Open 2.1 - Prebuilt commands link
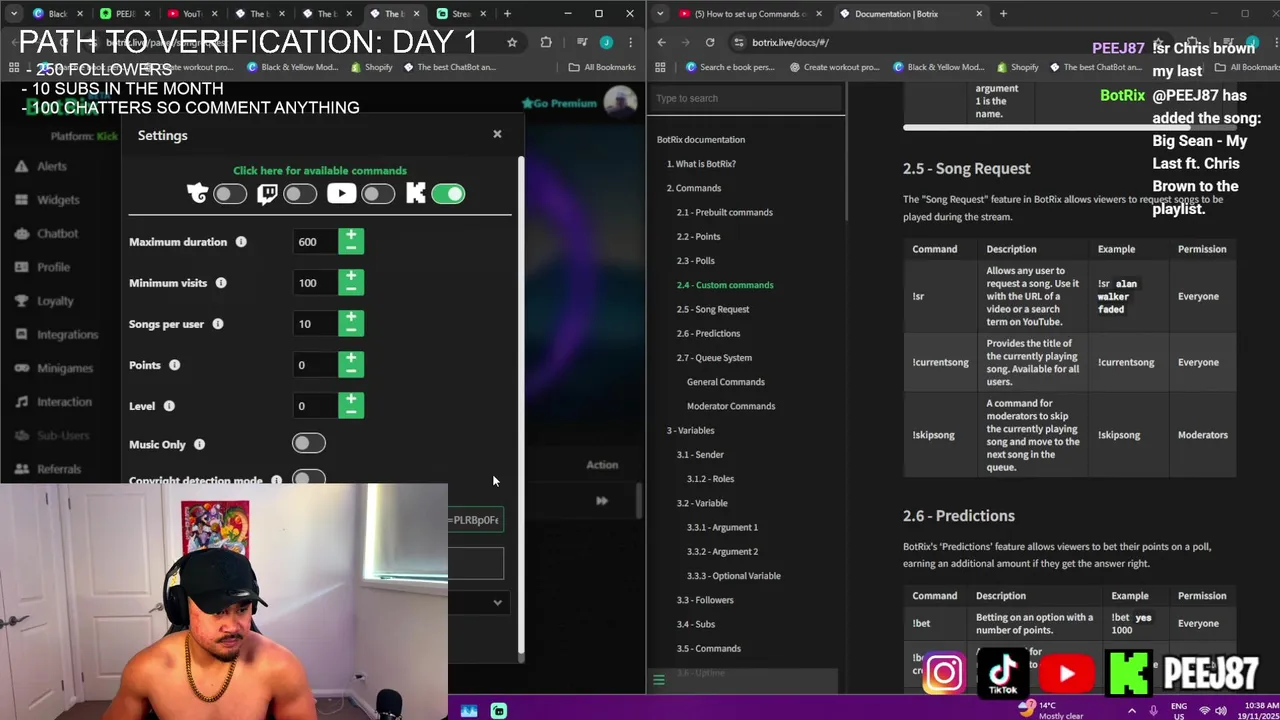The height and width of the screenshot is (720, 1280). pyautogui.click(x=724, y=212)
